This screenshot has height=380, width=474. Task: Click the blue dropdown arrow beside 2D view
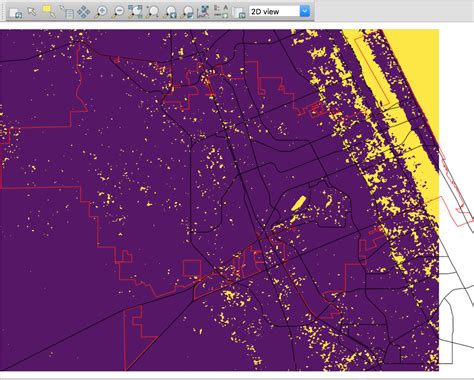[305, 11]
